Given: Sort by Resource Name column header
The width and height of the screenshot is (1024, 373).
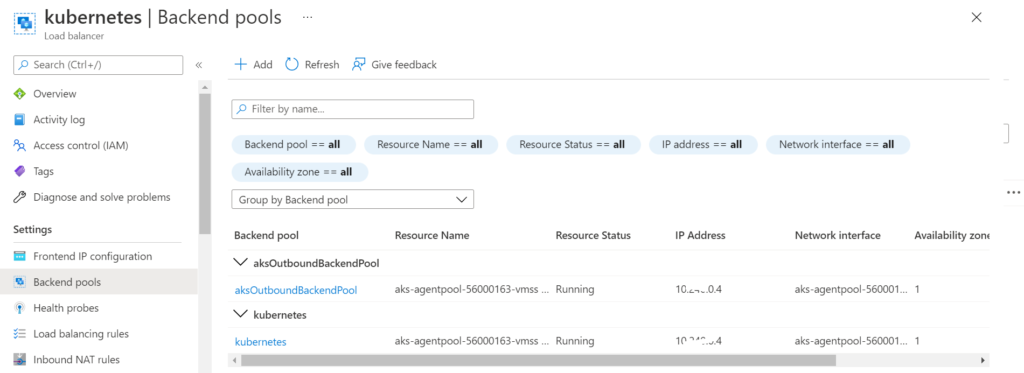Looking at the screenshot, I should [432, 235].
